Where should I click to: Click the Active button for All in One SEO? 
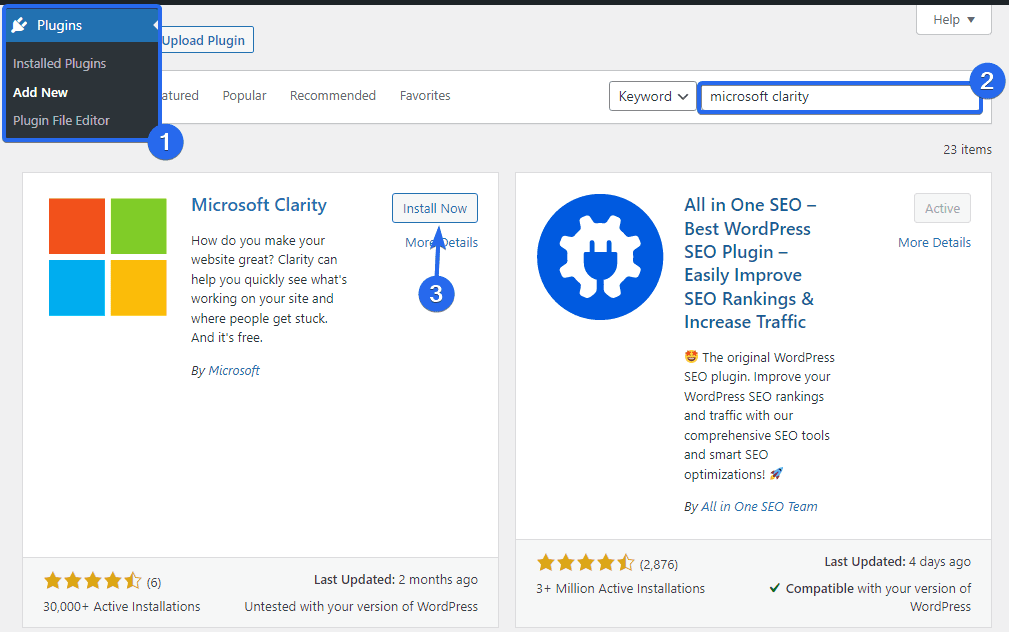942,208
